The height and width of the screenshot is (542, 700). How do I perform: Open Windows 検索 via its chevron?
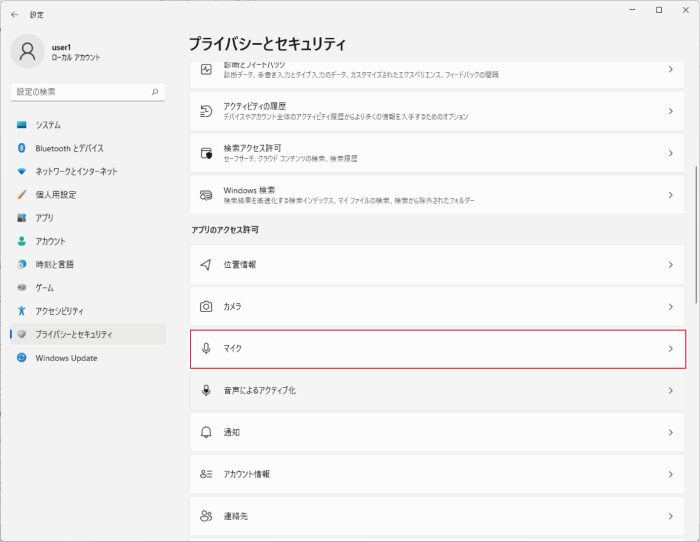pyautogui.click(x=671, y=195)
